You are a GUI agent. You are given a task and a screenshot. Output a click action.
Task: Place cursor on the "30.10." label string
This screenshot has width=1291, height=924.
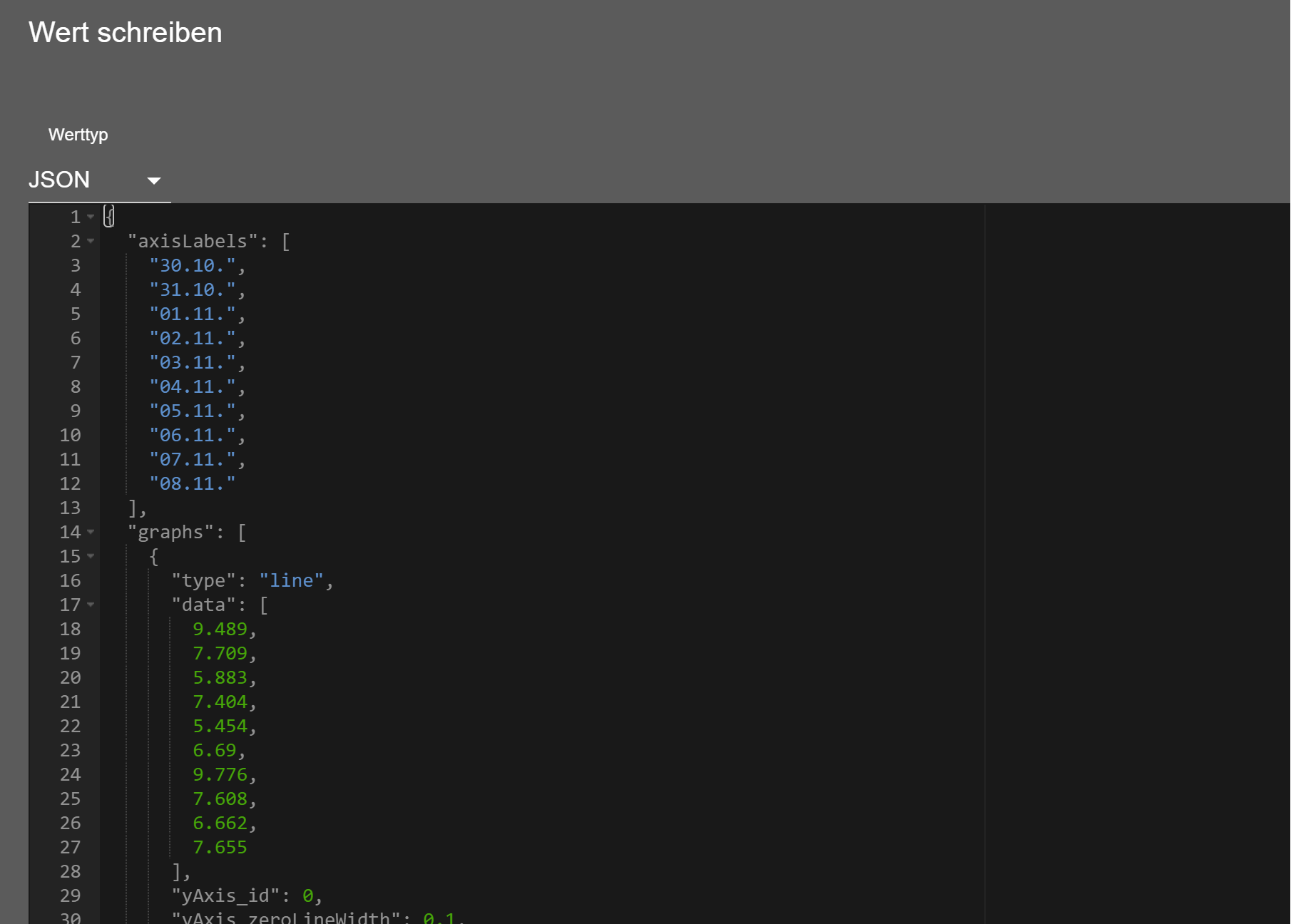[x=192, y=266]
